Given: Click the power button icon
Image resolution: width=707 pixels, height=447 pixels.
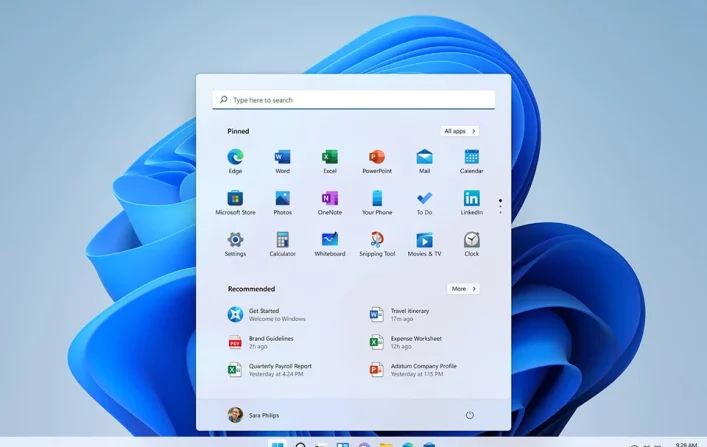Looking at the screenshot, I should coord(469,415).
